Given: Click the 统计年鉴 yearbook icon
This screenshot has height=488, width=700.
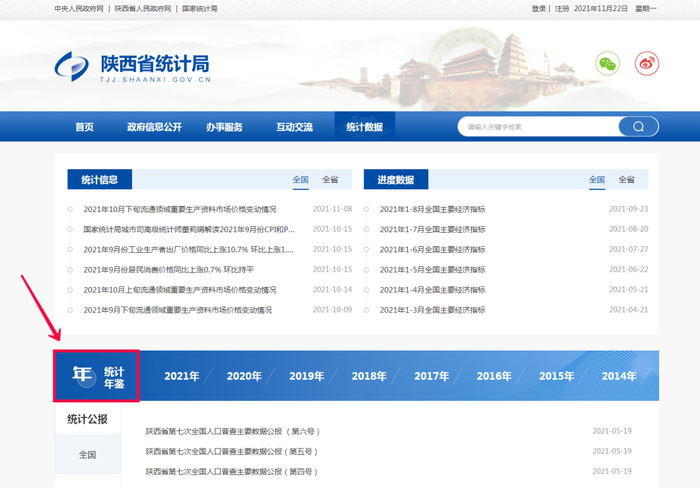Looking at the screenshot, I should click(96, 376).
